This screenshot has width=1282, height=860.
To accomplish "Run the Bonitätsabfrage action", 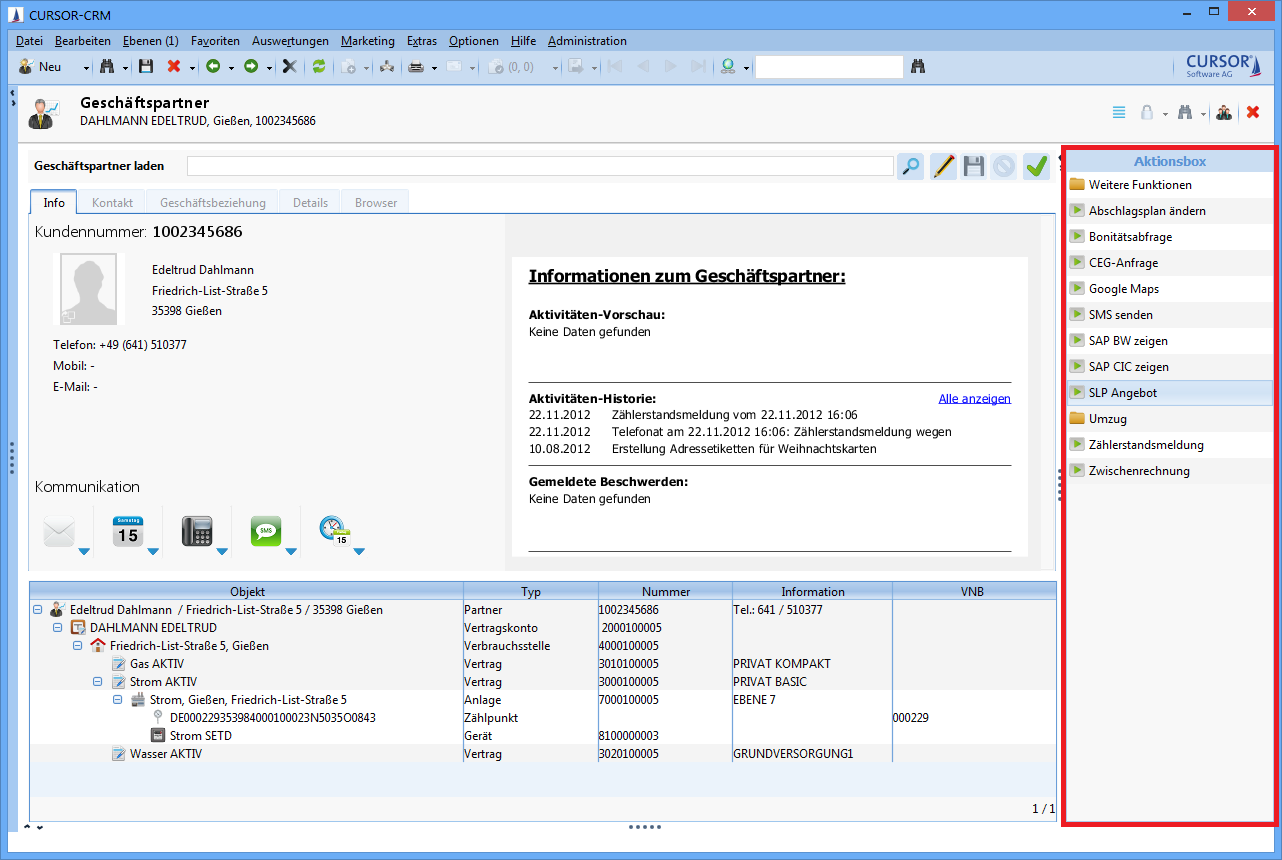I will pyautogui.click(x=1130, y=237).
